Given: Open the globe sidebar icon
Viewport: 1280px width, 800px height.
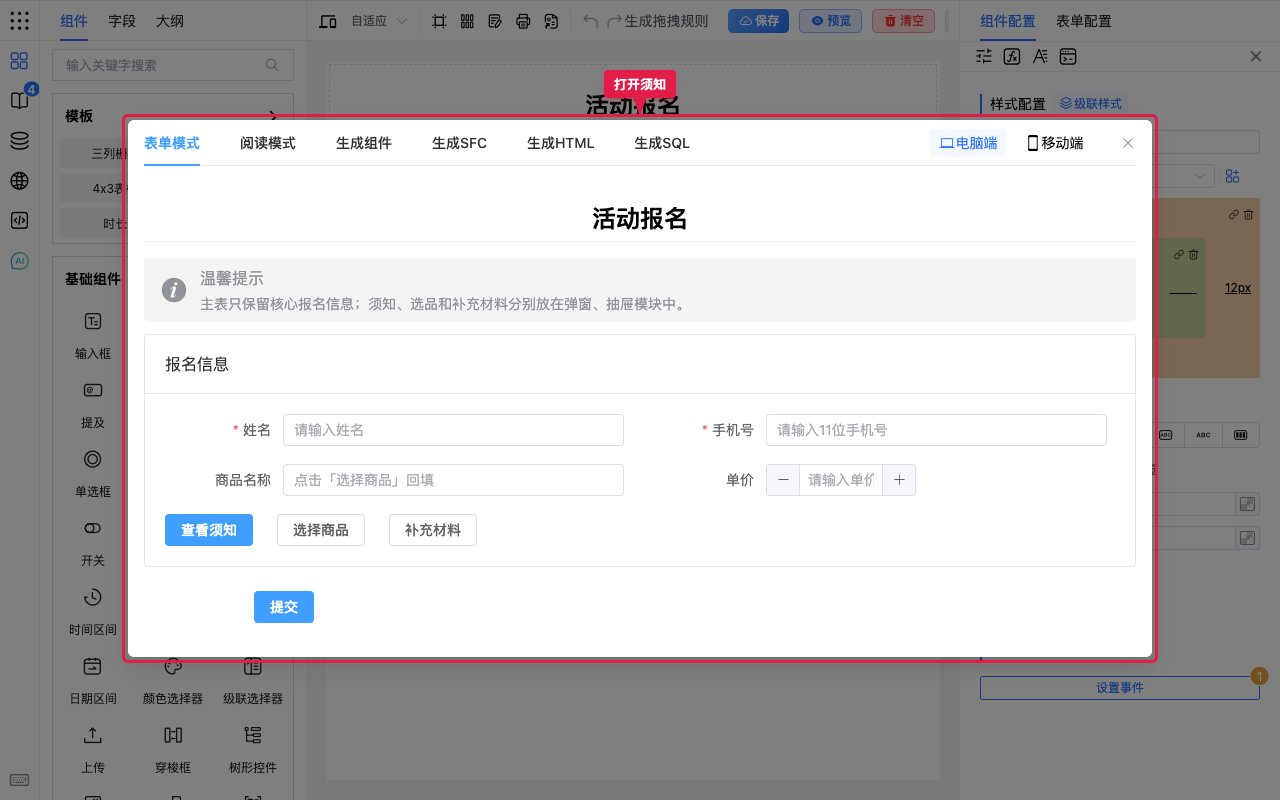Looking at the screenshot, I should [x=19, y=181].
